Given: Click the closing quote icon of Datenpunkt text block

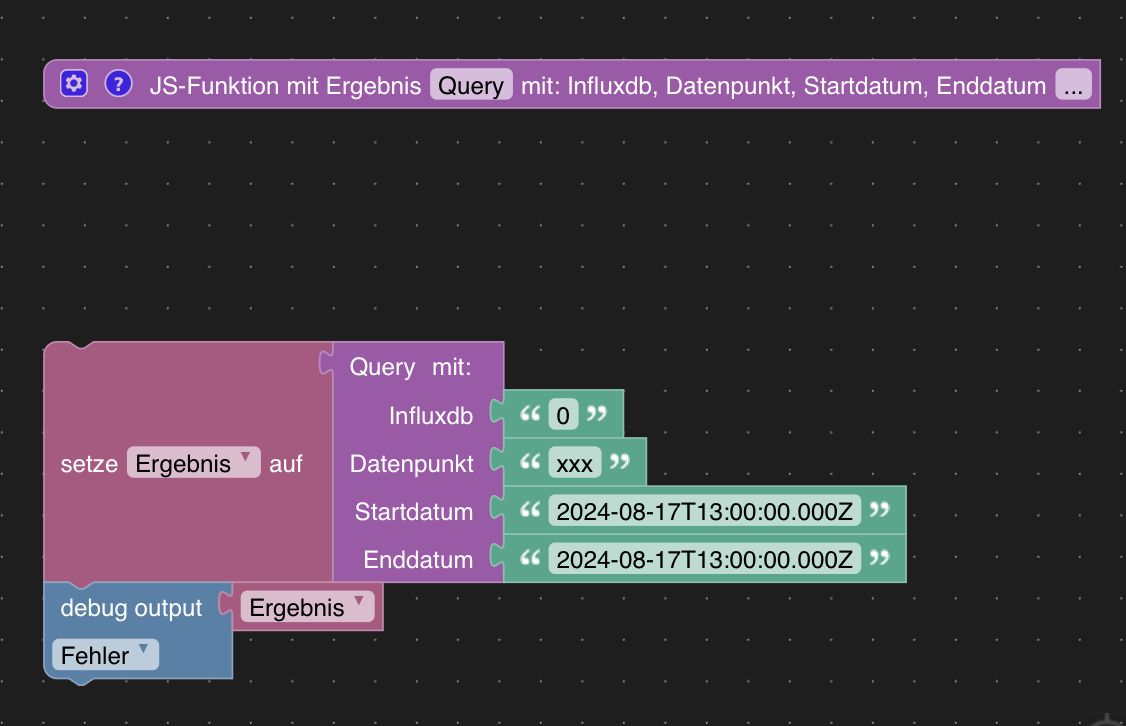Looking at the screenshot, I should (620, 461).
